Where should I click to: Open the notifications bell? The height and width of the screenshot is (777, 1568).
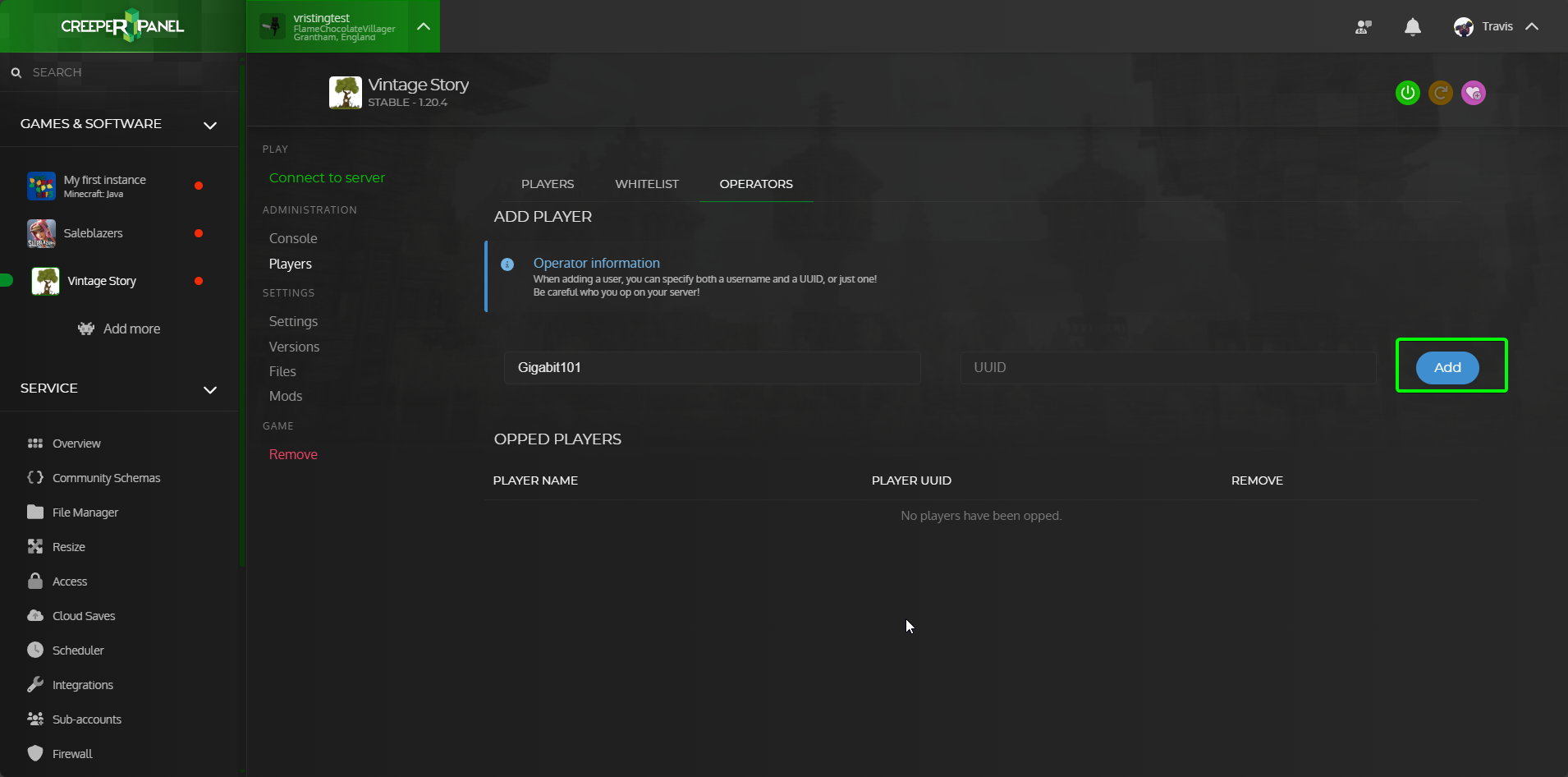1413,27
